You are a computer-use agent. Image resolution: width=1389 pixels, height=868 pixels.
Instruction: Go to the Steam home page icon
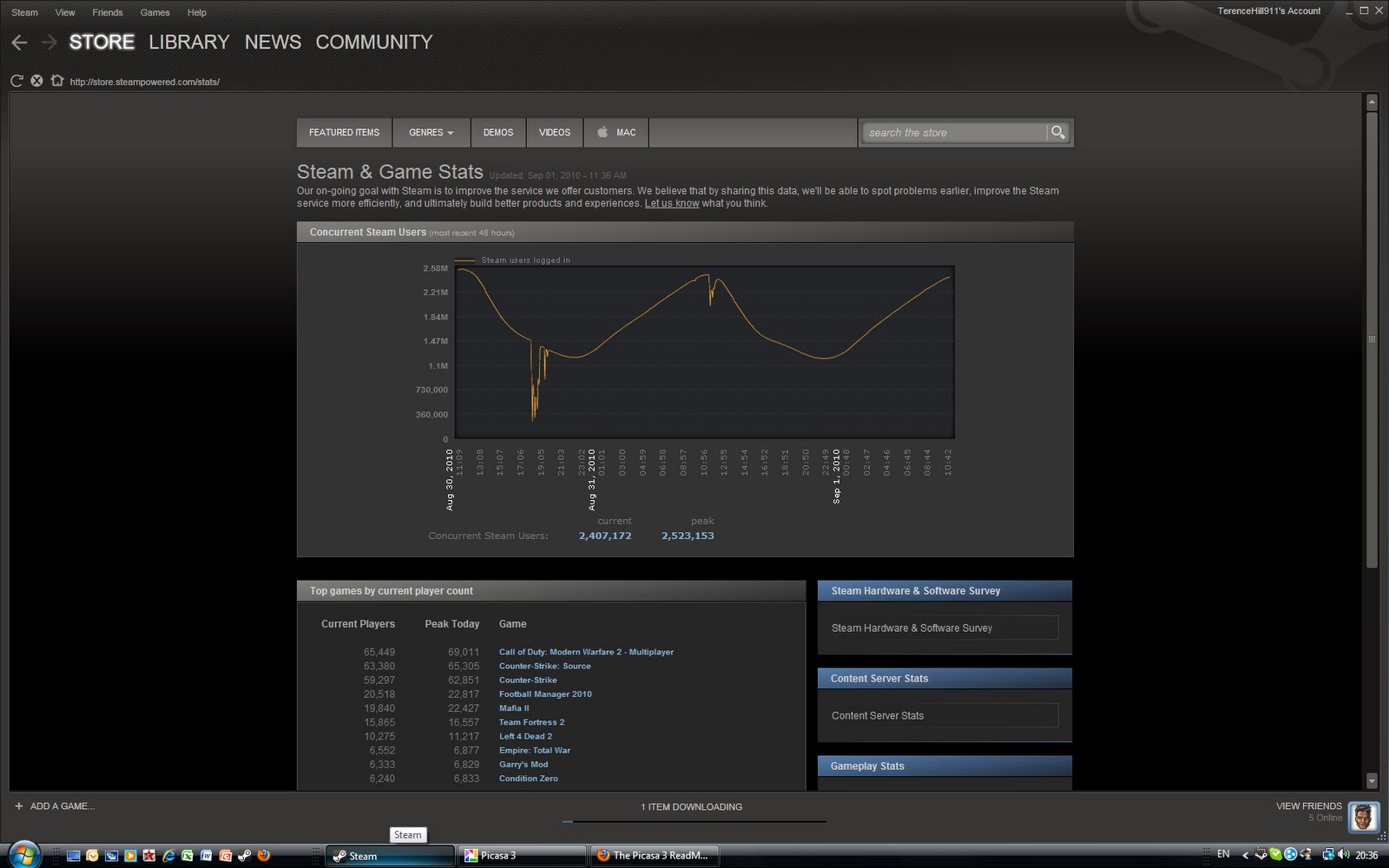[57, 81]
